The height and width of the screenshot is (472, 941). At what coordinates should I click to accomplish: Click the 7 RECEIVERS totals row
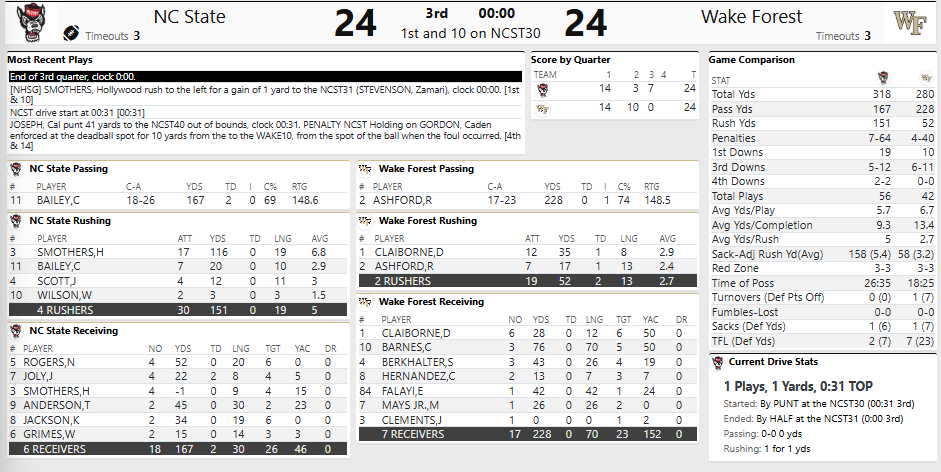pos(528,434)
